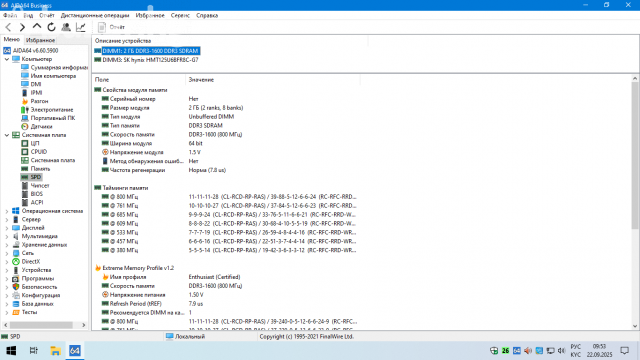Go back with the left arrow toolbar icon

pos(8,27)
